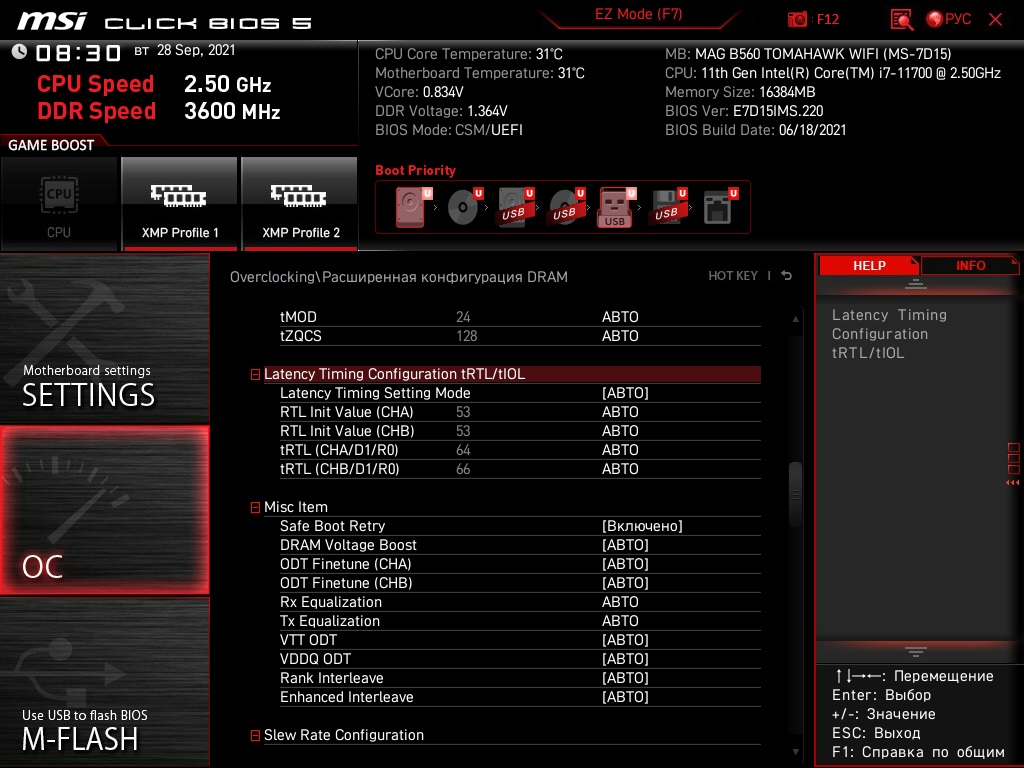
Task: Take a screenshot with the F12 camera icon
Action: point(797,19)
